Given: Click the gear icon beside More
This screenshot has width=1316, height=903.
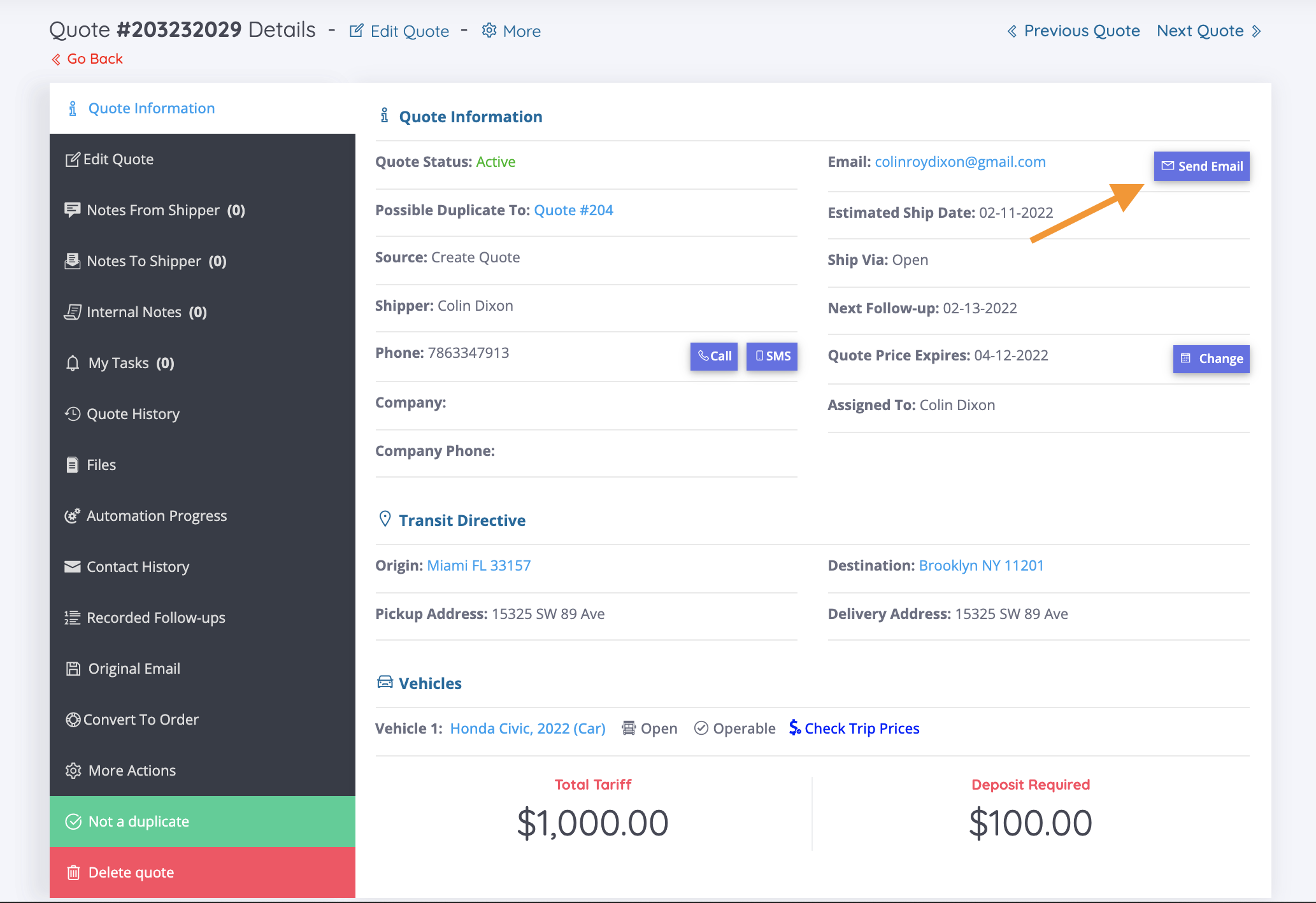Looking at the screenshot, I should pos(489,31).
